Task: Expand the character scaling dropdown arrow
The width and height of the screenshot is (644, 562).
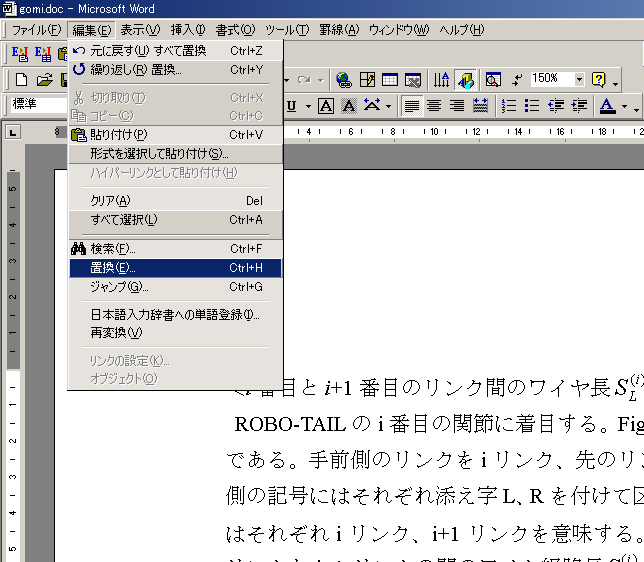Action: pos(388,106)
